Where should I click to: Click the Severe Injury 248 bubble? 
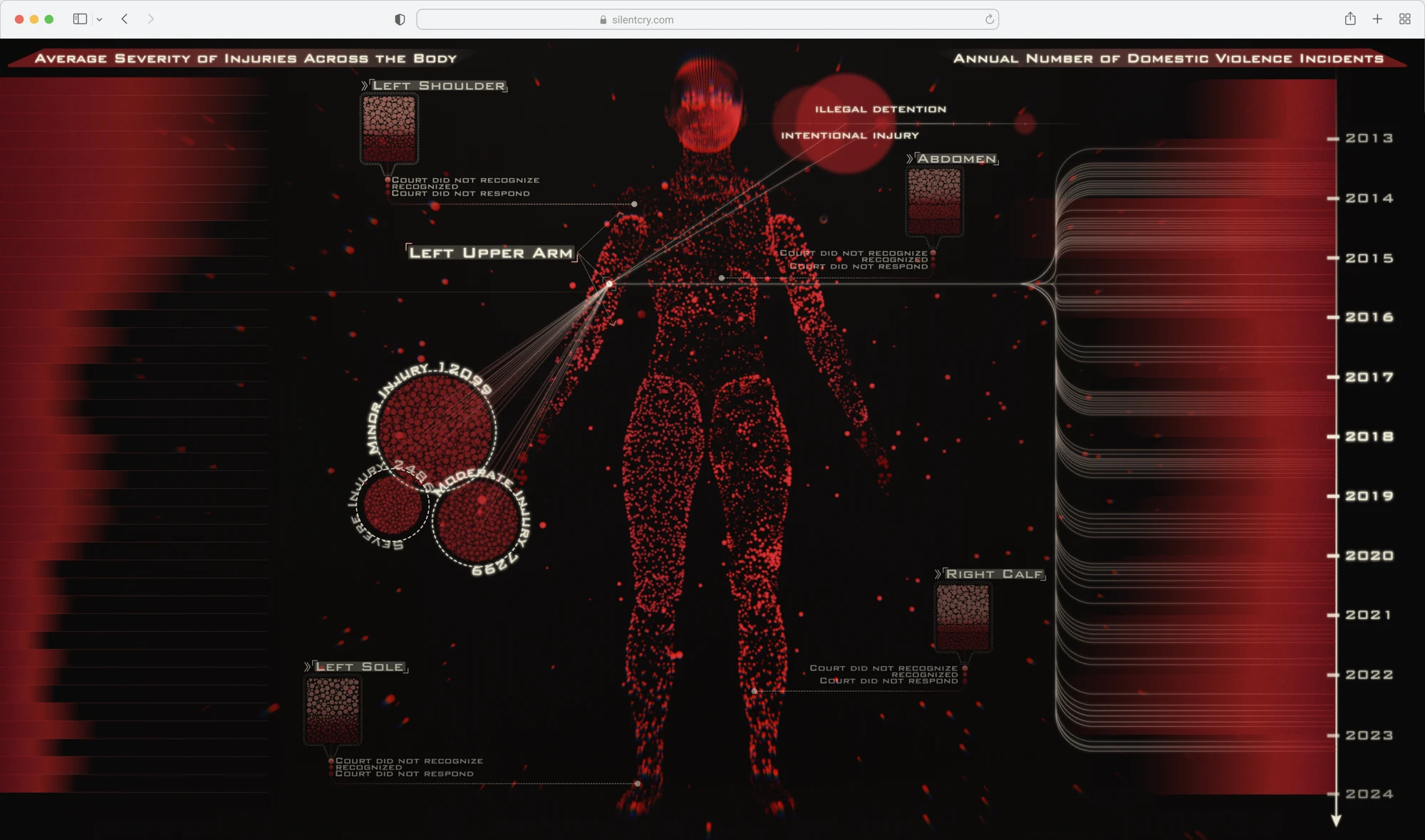tap(391, 504)
